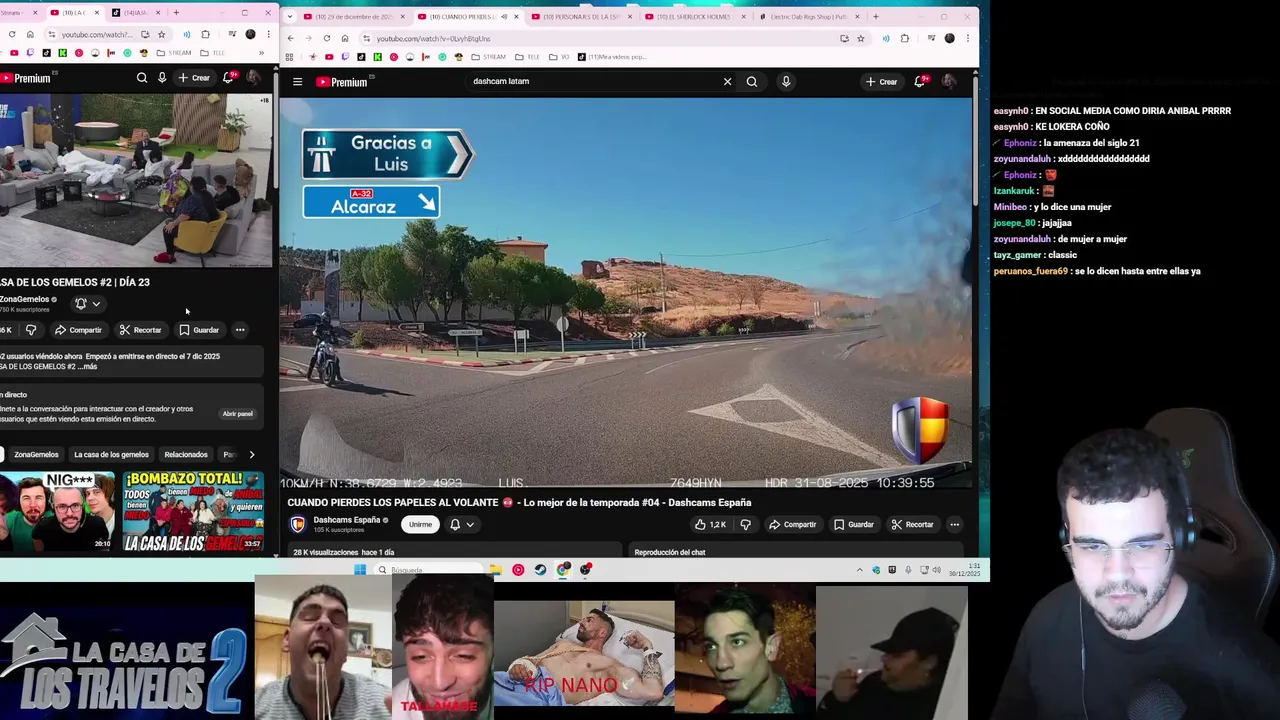Image resolution: width=1280 pixels, height=720 pixels.
Task: Select 'La casa de los gemelos' filter chip
Action: point(111,455)
